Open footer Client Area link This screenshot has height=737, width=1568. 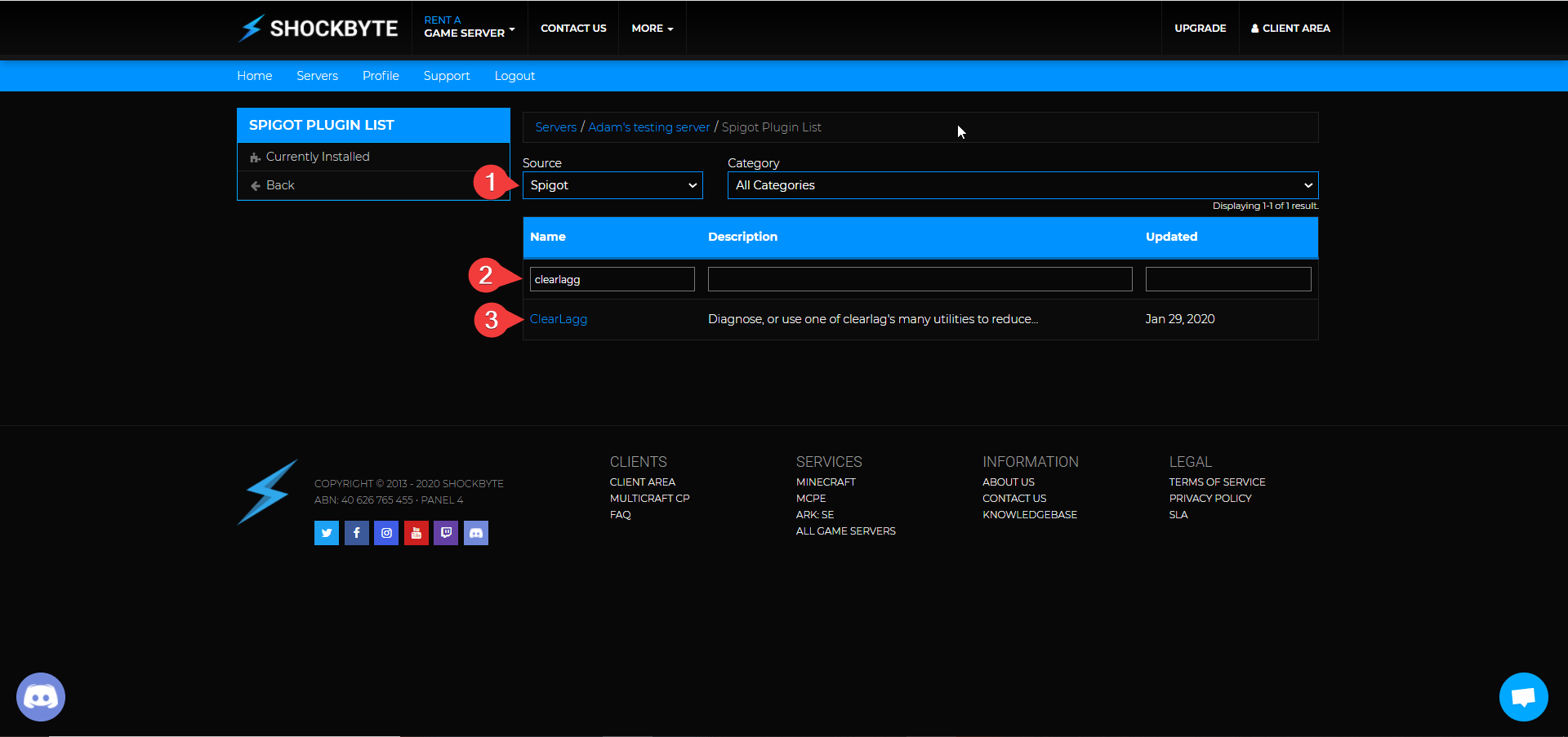pyautogui.click(x=643, y=482)
